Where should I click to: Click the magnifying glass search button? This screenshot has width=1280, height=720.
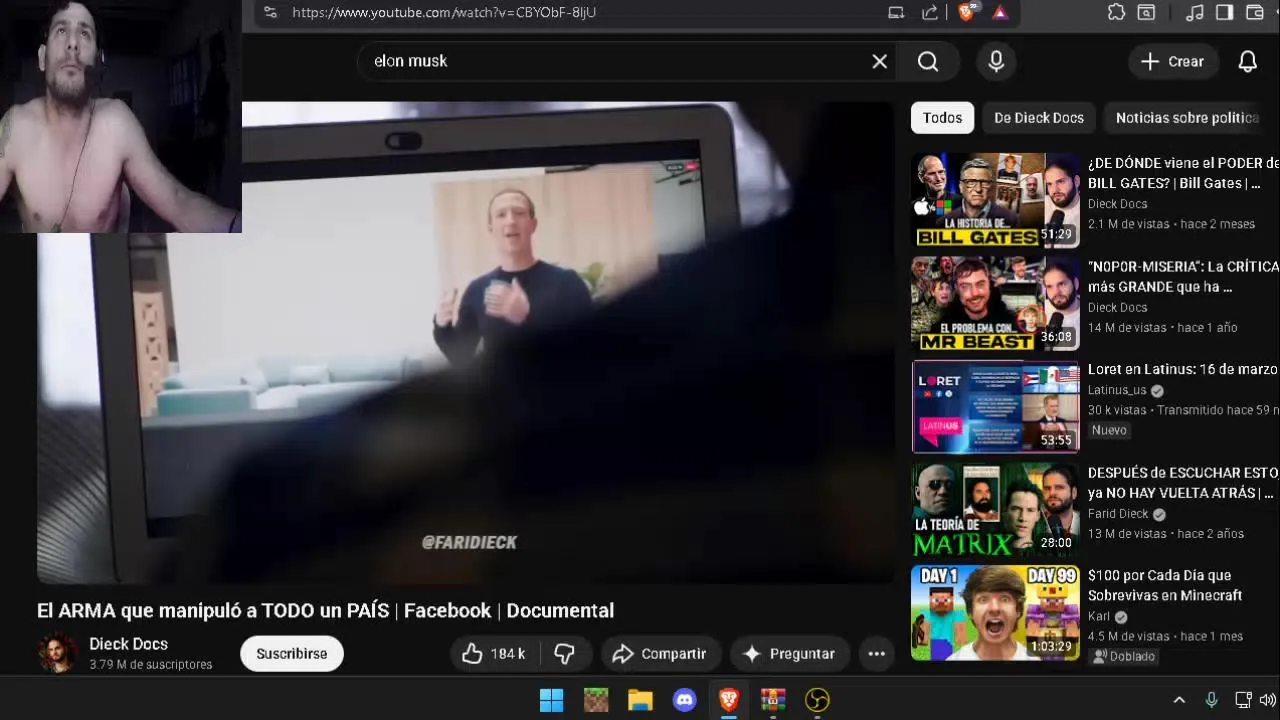pyautogui.click(x=928, y=61)
